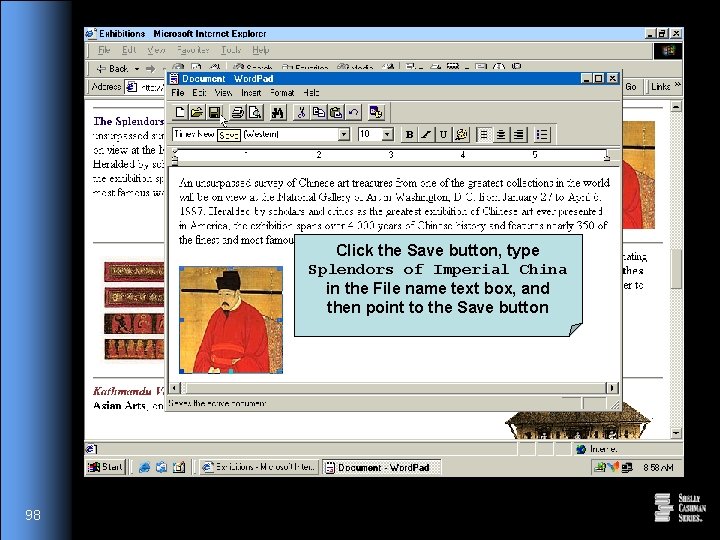Click Internet Explorer scrollbar up arrow
This screenshot has width=720, height=540.
676,107
